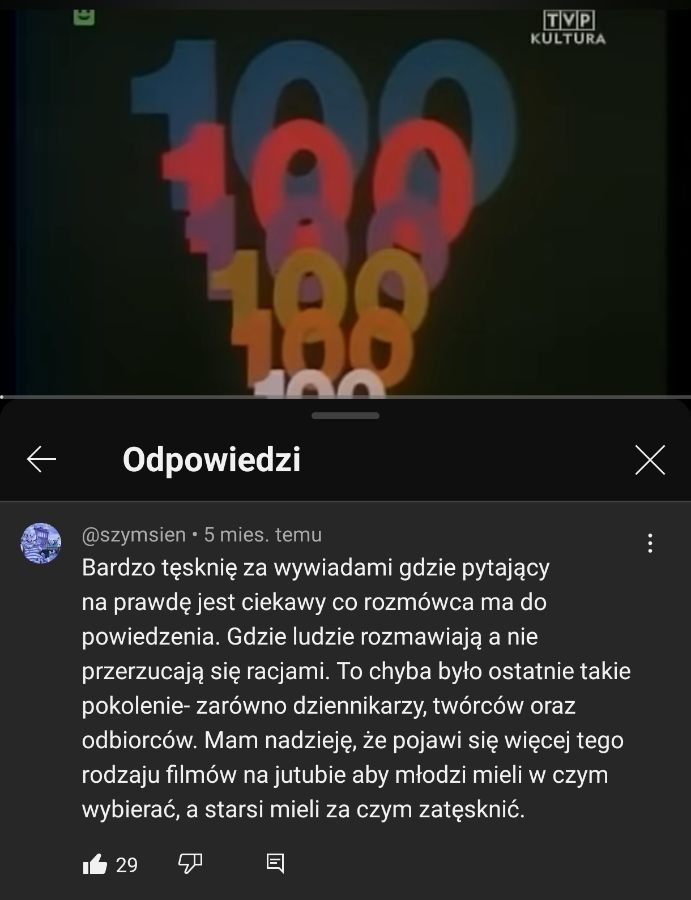Click the '5 mies. temu' timestamp

pos(263,535)
